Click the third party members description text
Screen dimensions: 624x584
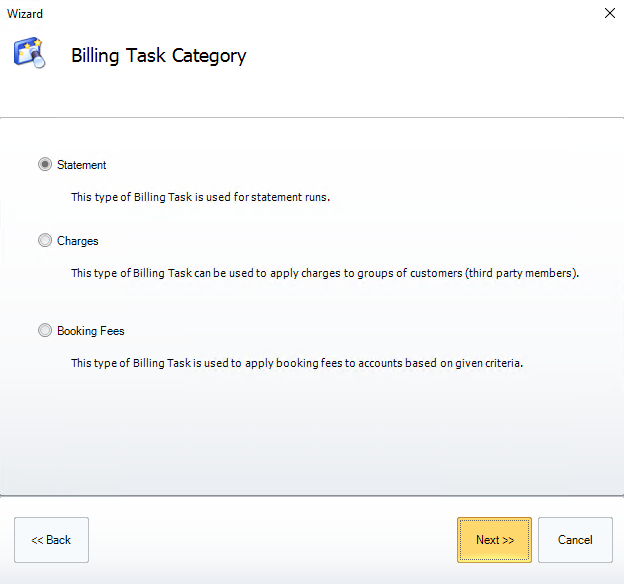[325, 273]
